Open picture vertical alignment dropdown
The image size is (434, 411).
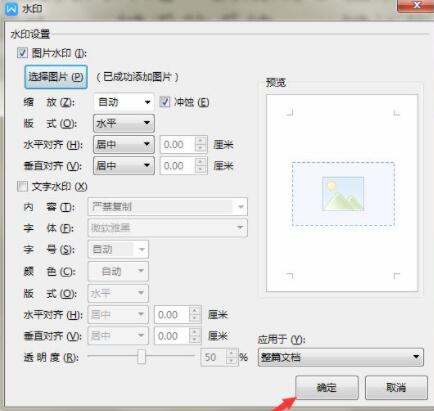124,166
